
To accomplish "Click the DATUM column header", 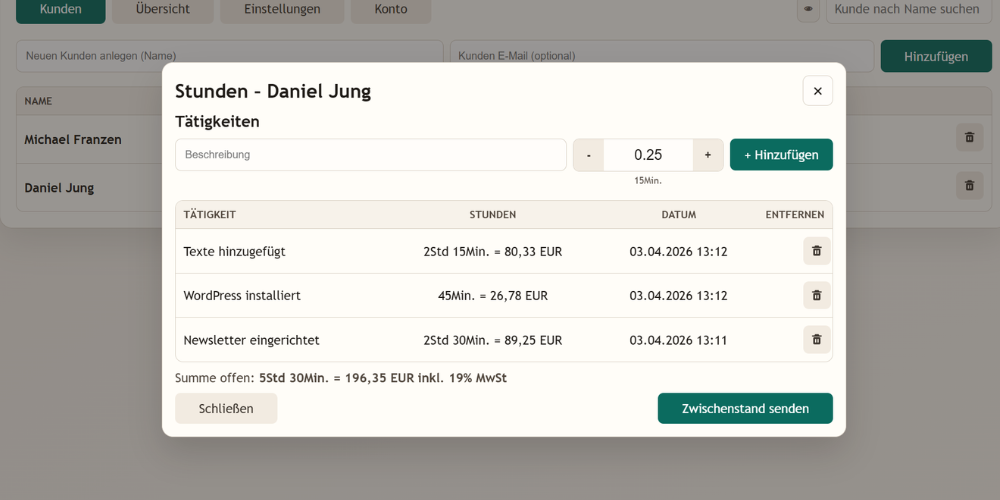I will 679,215.
